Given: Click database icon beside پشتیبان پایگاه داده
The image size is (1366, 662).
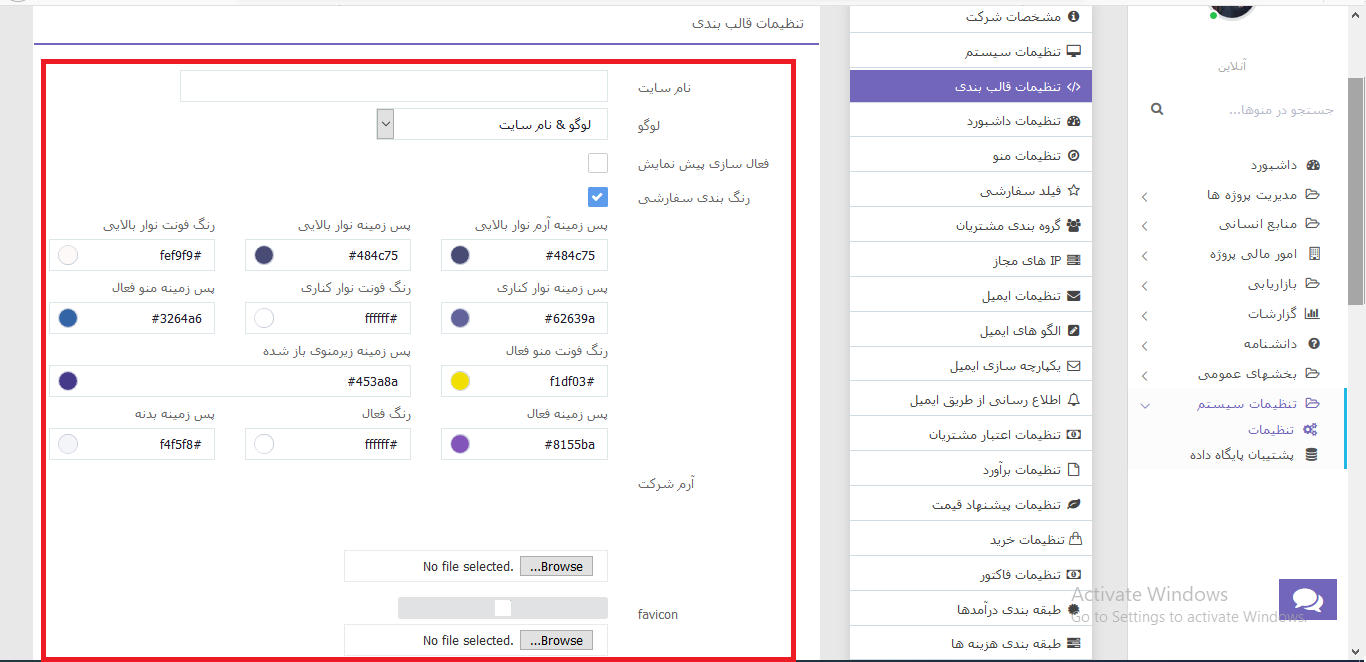Looking at the screenshot, I should click(x=1311, y=454).
